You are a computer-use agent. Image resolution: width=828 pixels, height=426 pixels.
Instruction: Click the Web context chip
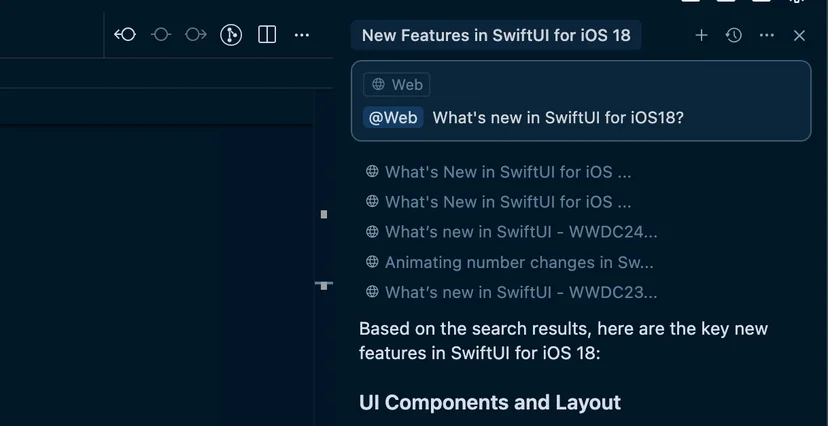click(397, 84)
